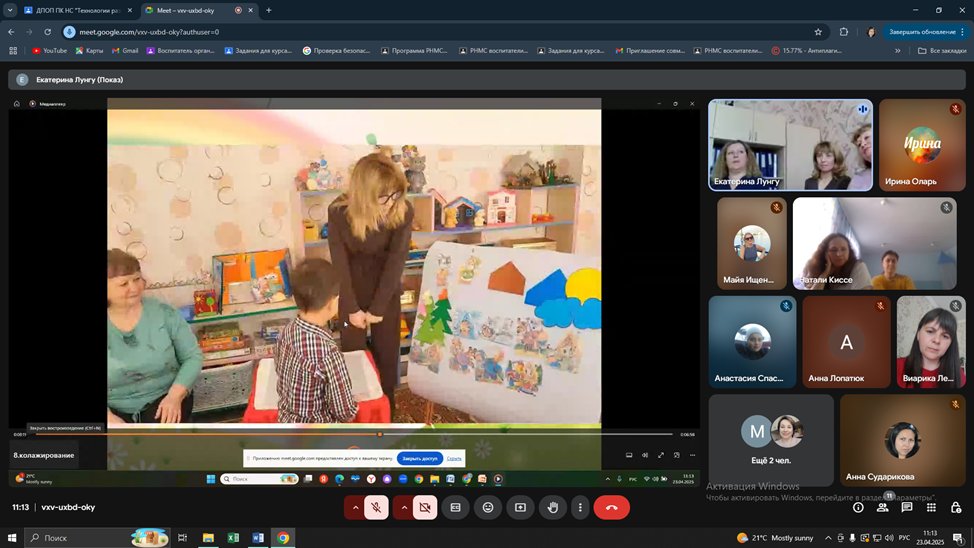Open the Проверка безопас... bookmark

[x=336, y=51]
